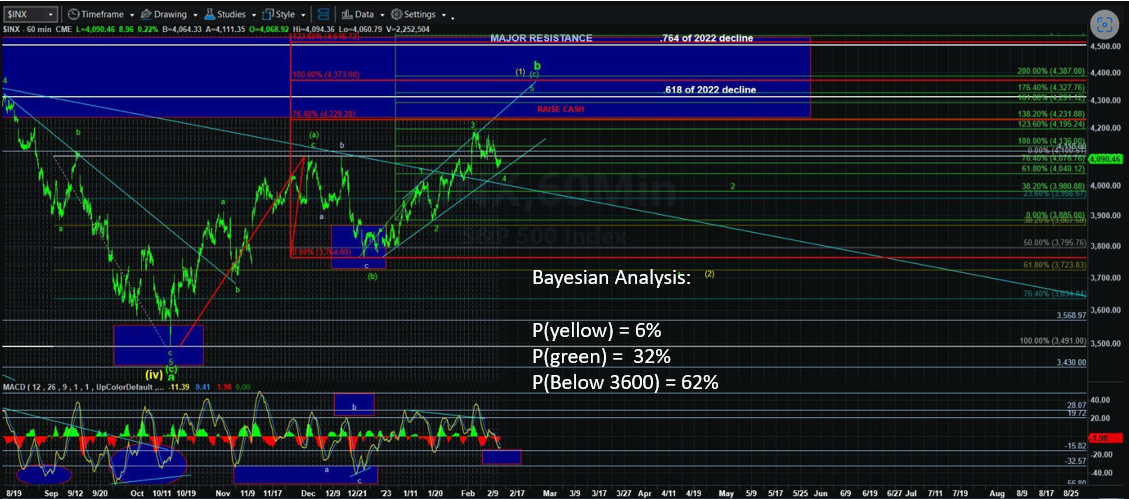Open the Data menu label
The image size is (1129, 499).
click(x=364, y=15)
